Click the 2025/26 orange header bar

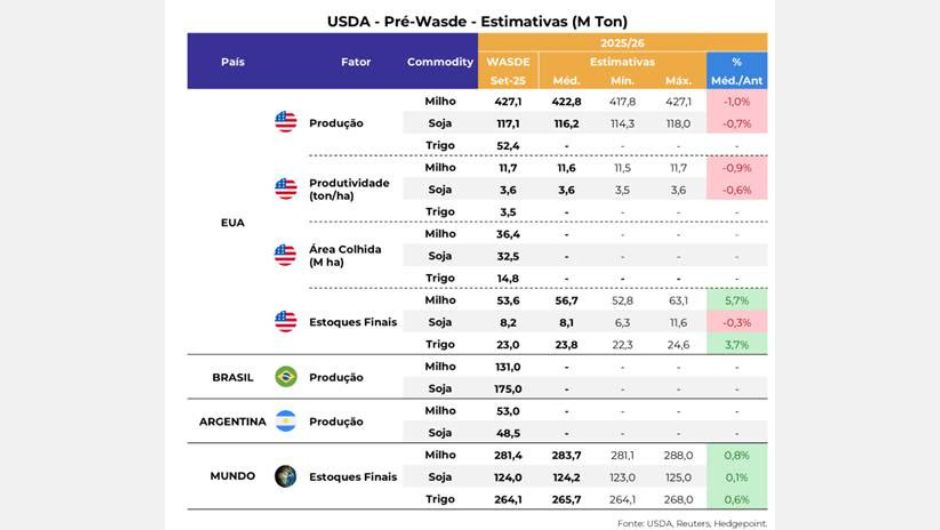coord(622,43)
